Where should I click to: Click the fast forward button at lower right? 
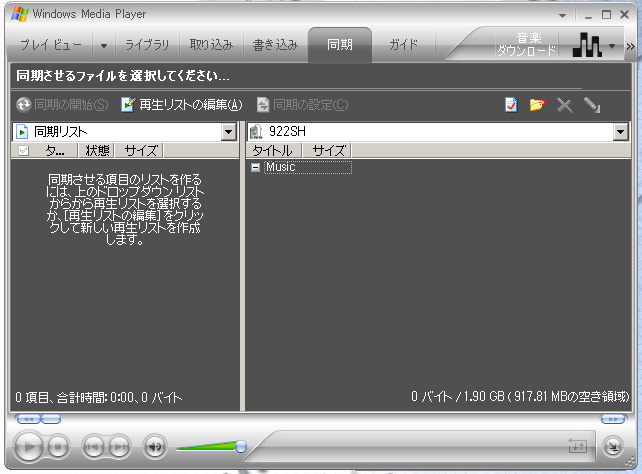[613, 419]
